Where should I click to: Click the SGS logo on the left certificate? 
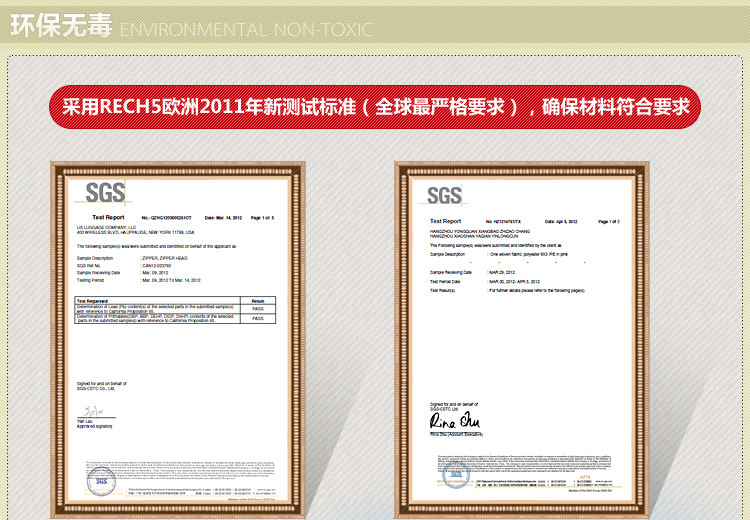click(x=106, y=193)
